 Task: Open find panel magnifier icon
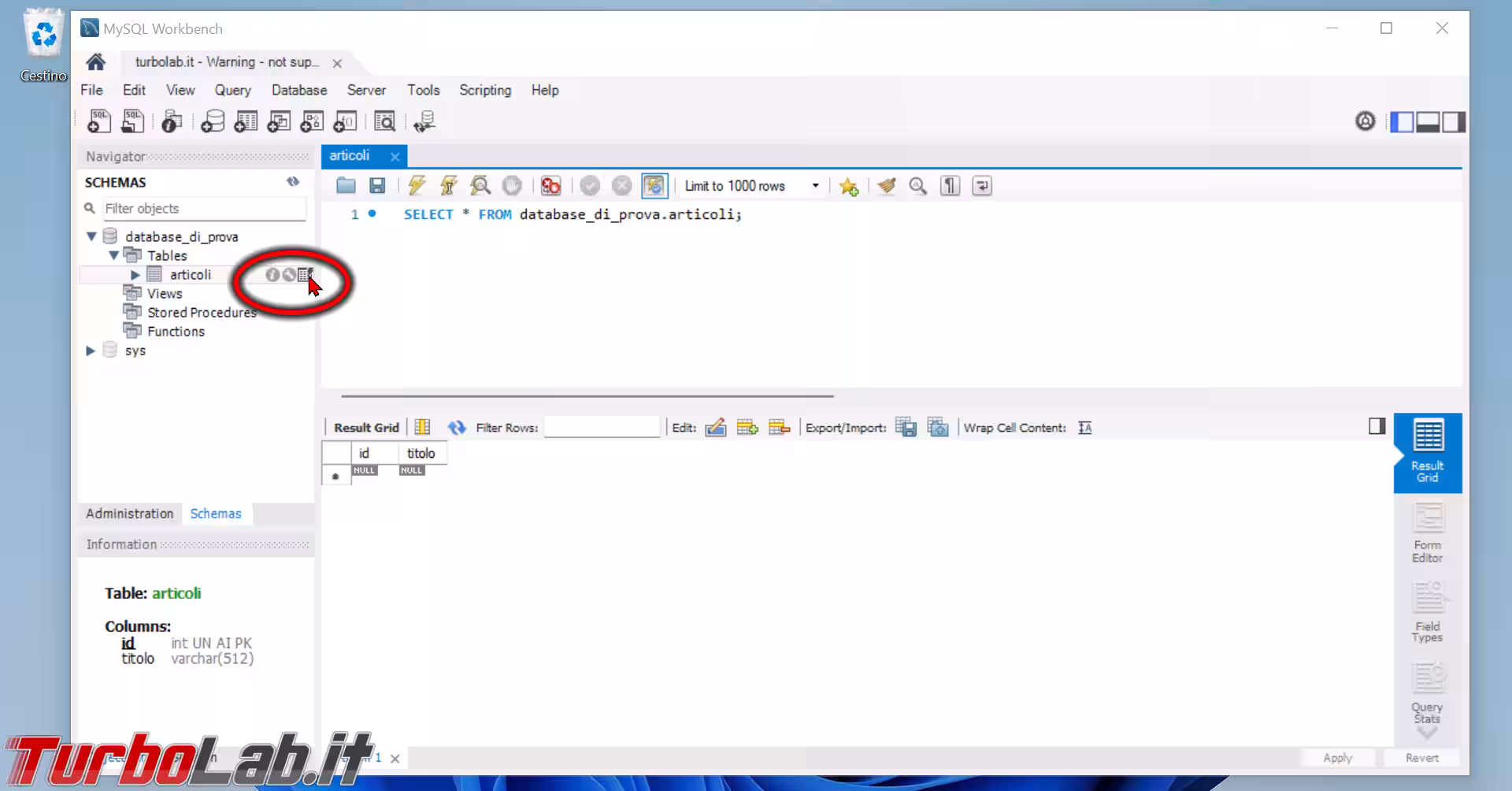[x=918, y=186]
